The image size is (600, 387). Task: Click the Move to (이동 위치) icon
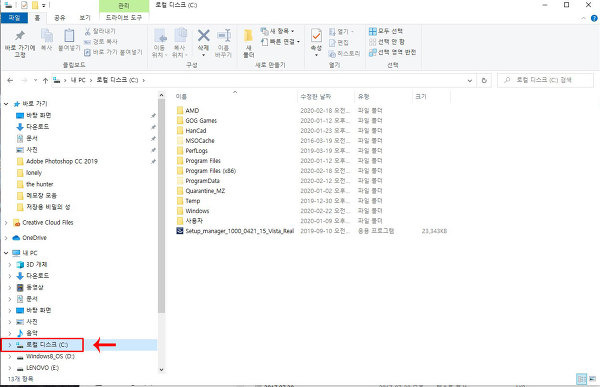pyautogui.click(x=160, y=36)
